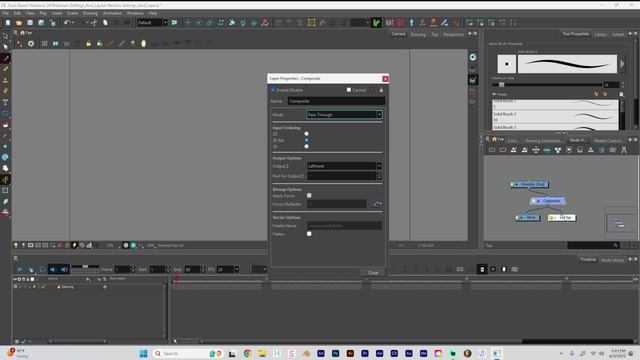Click the sound speaker icon in timeline toolbar
Screen dimensions: 640x360
tap(53, 269)
